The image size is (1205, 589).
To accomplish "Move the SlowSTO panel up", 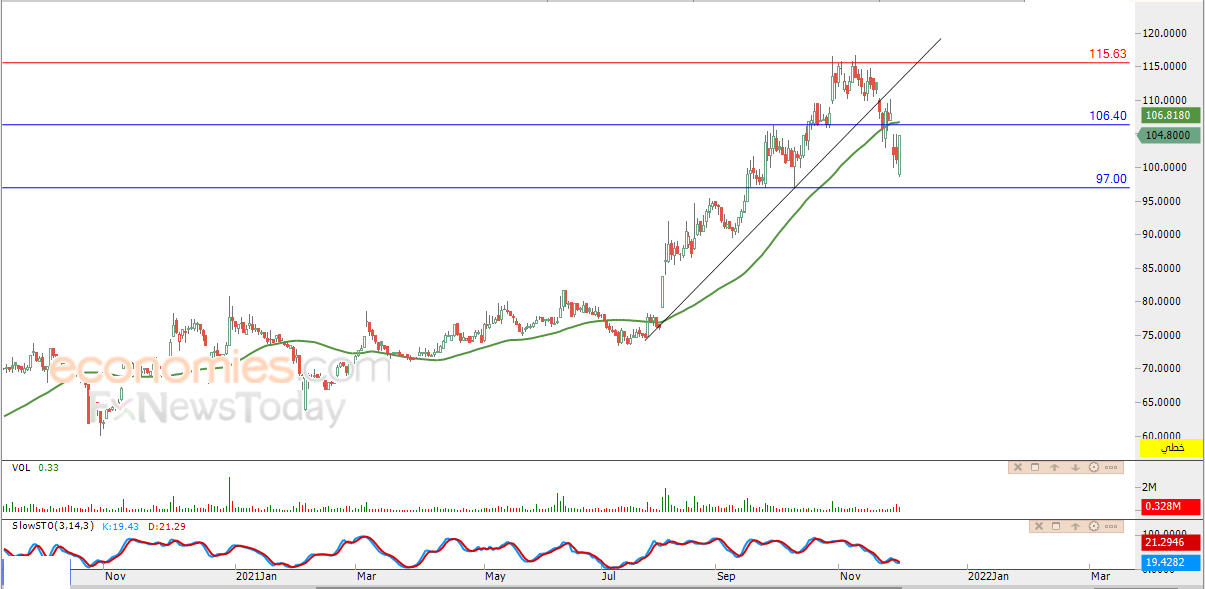I will tap(1074, 526).
